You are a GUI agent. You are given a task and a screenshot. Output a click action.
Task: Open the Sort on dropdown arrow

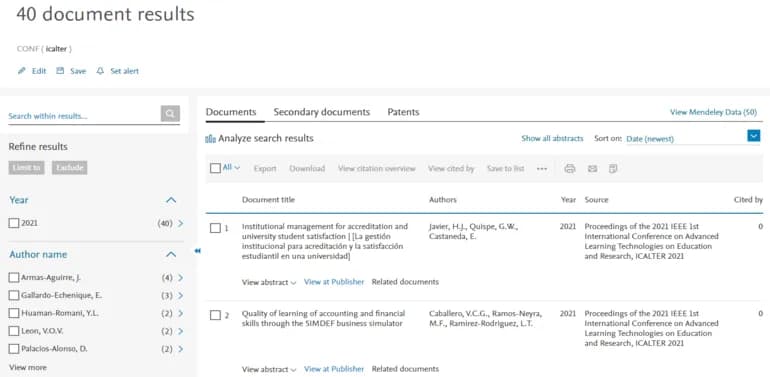[753, 136]
